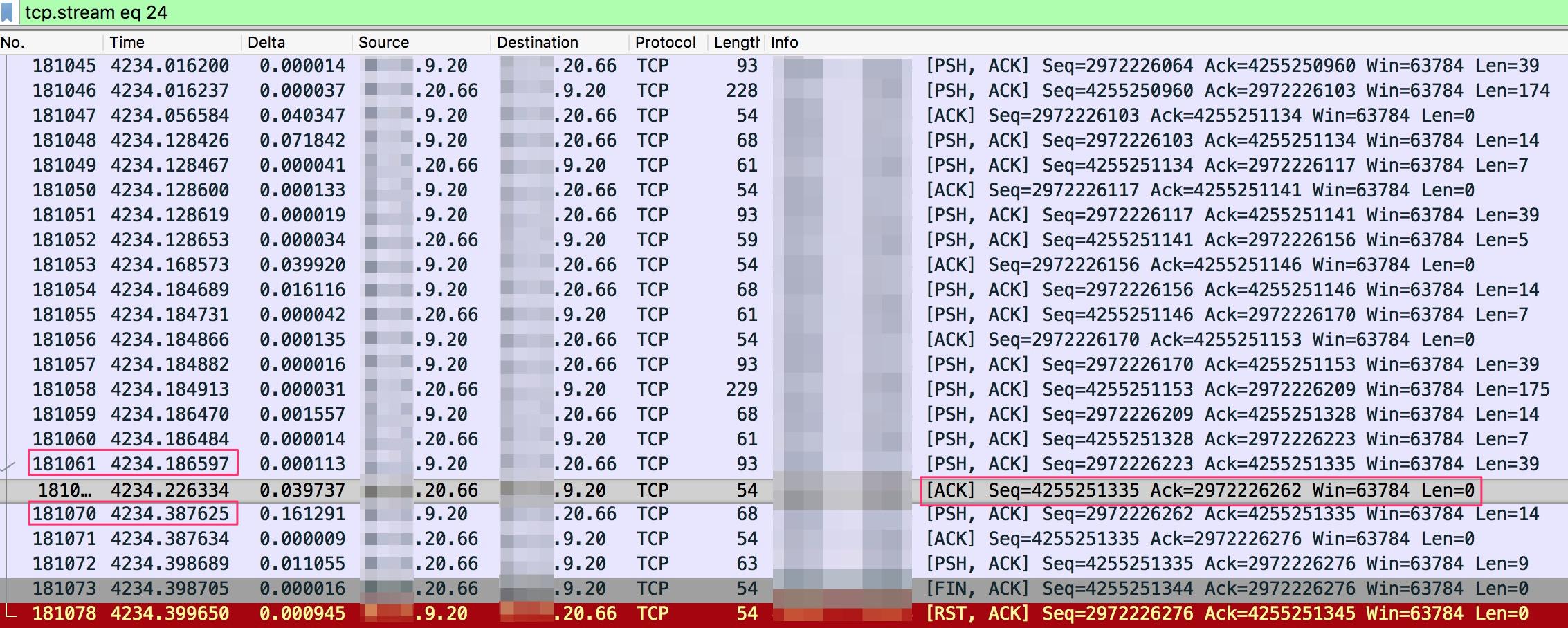Click the info text with Seq=4255251146
This screenshot has width=1568, height=628.
1227,315
